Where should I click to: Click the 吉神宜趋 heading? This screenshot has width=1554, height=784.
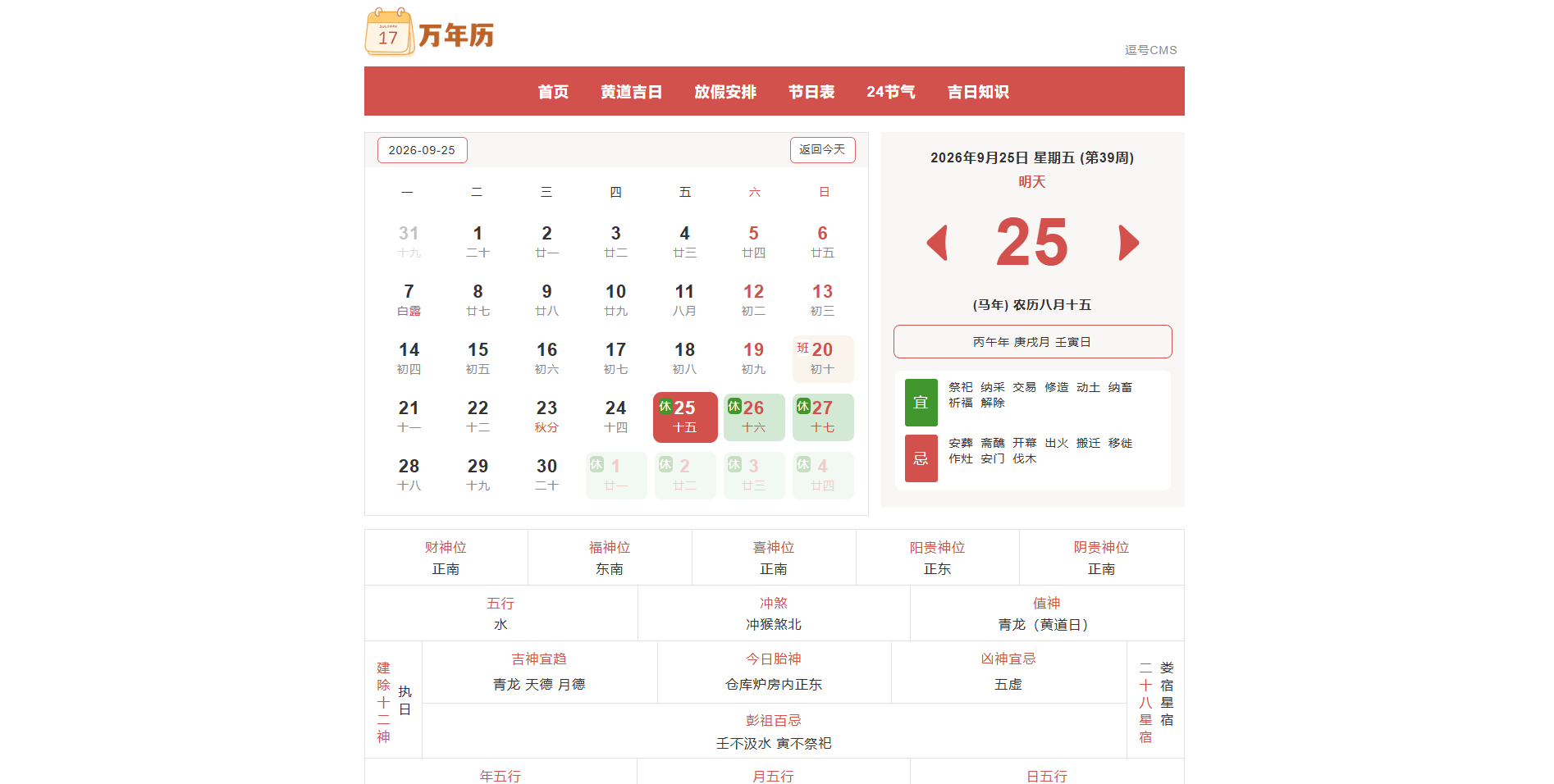[x=539, y=659]
